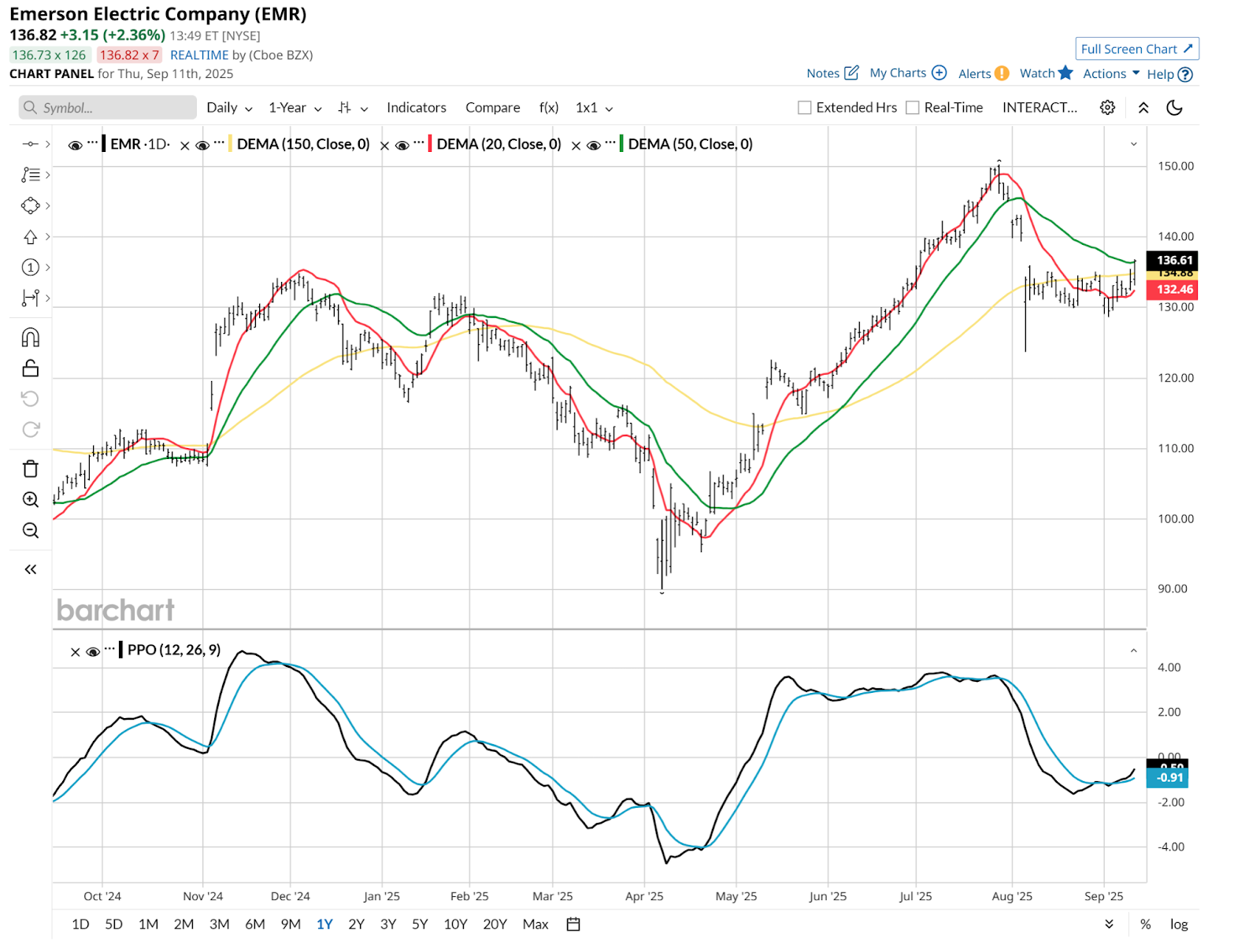Image resolution: width=1260 pixels, height=952 pixels.
Task: Remove the EMR 1D series
Action: (x=184, y=145)
